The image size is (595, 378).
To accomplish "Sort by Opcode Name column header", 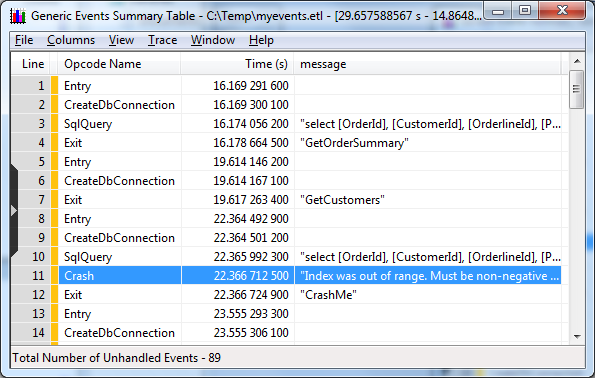I will (x=119, y=64).
